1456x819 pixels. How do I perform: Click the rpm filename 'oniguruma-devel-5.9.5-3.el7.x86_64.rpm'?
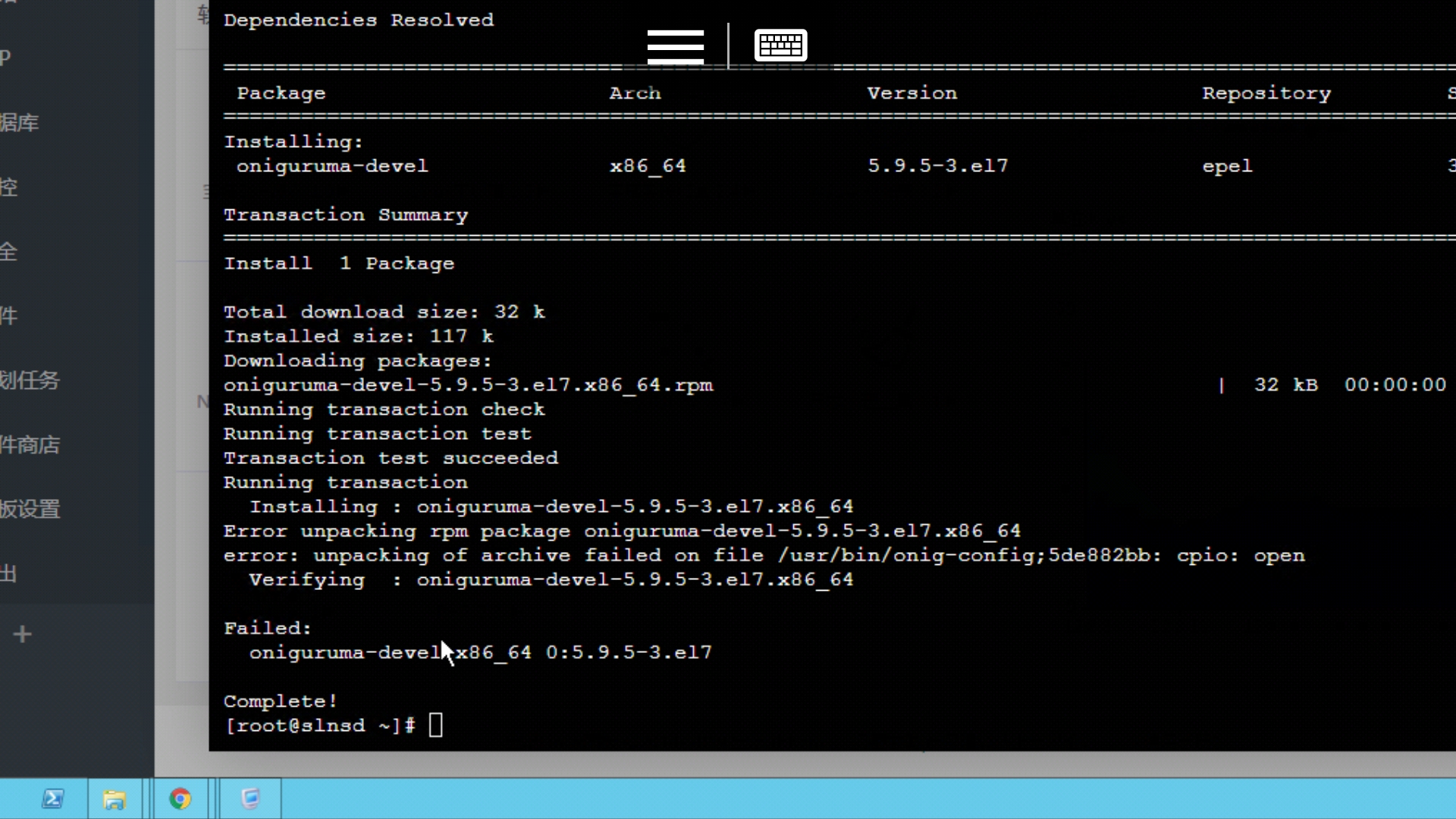tap(469, 385)
